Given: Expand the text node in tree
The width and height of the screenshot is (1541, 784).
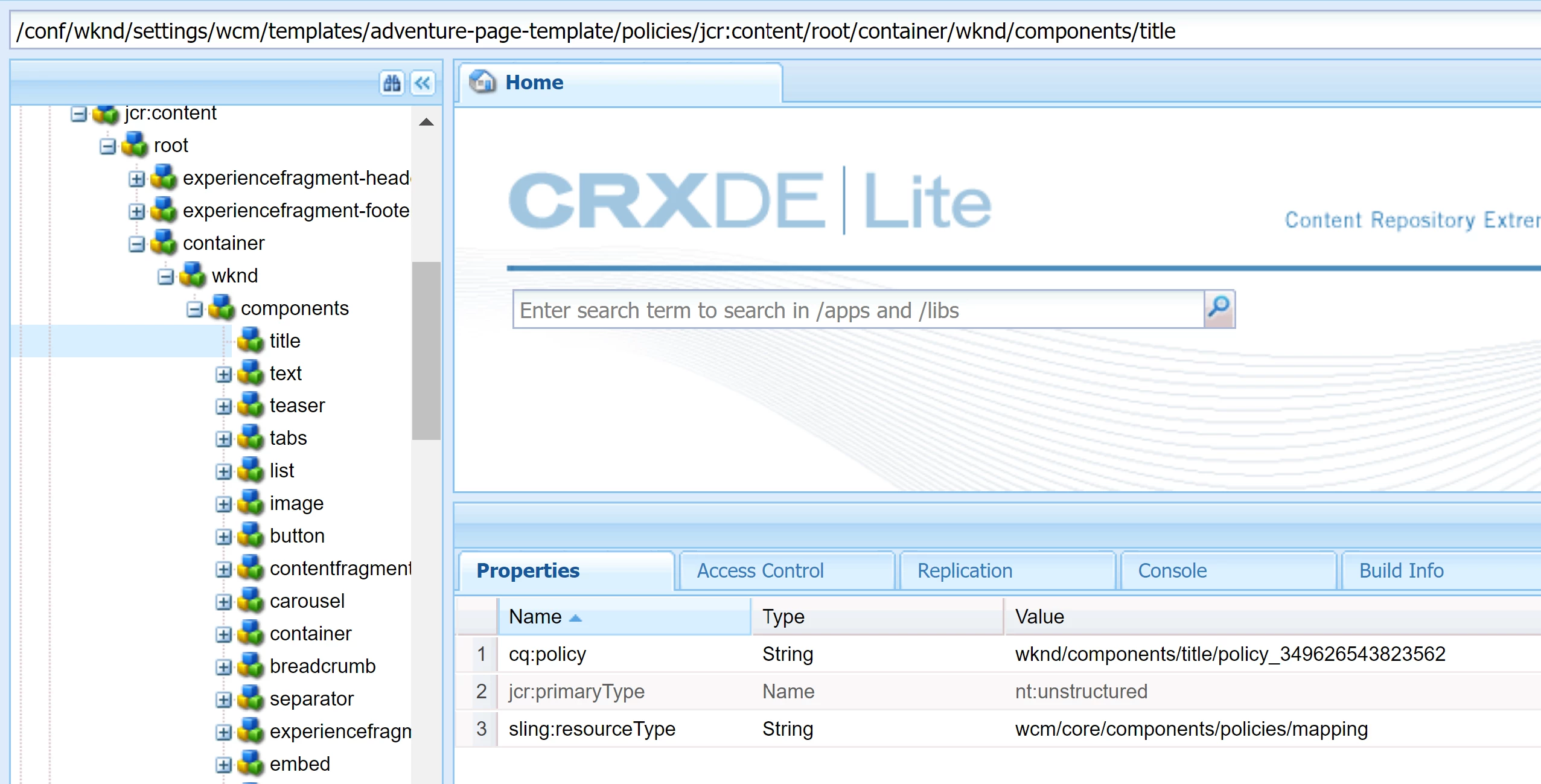Looking at the screenshot, I should (x=223, y=374).
